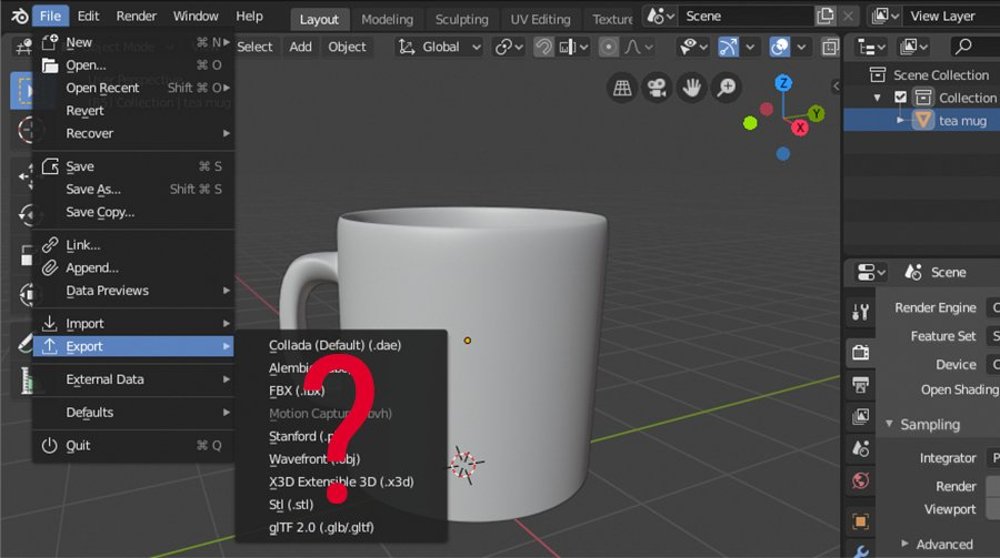Screen dimensions: 1000x558
Task: Uncheck the Collection visibility checkbox
Action: (901, 98)
